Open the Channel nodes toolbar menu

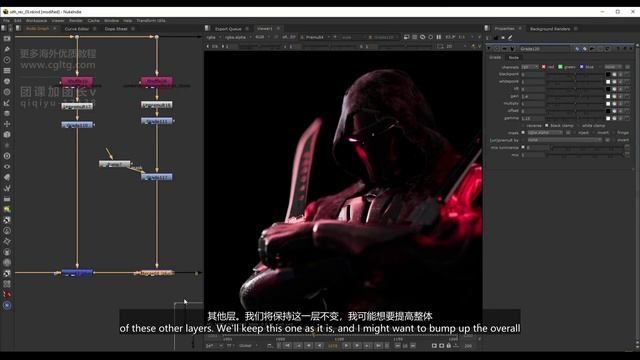pos(7,70)
